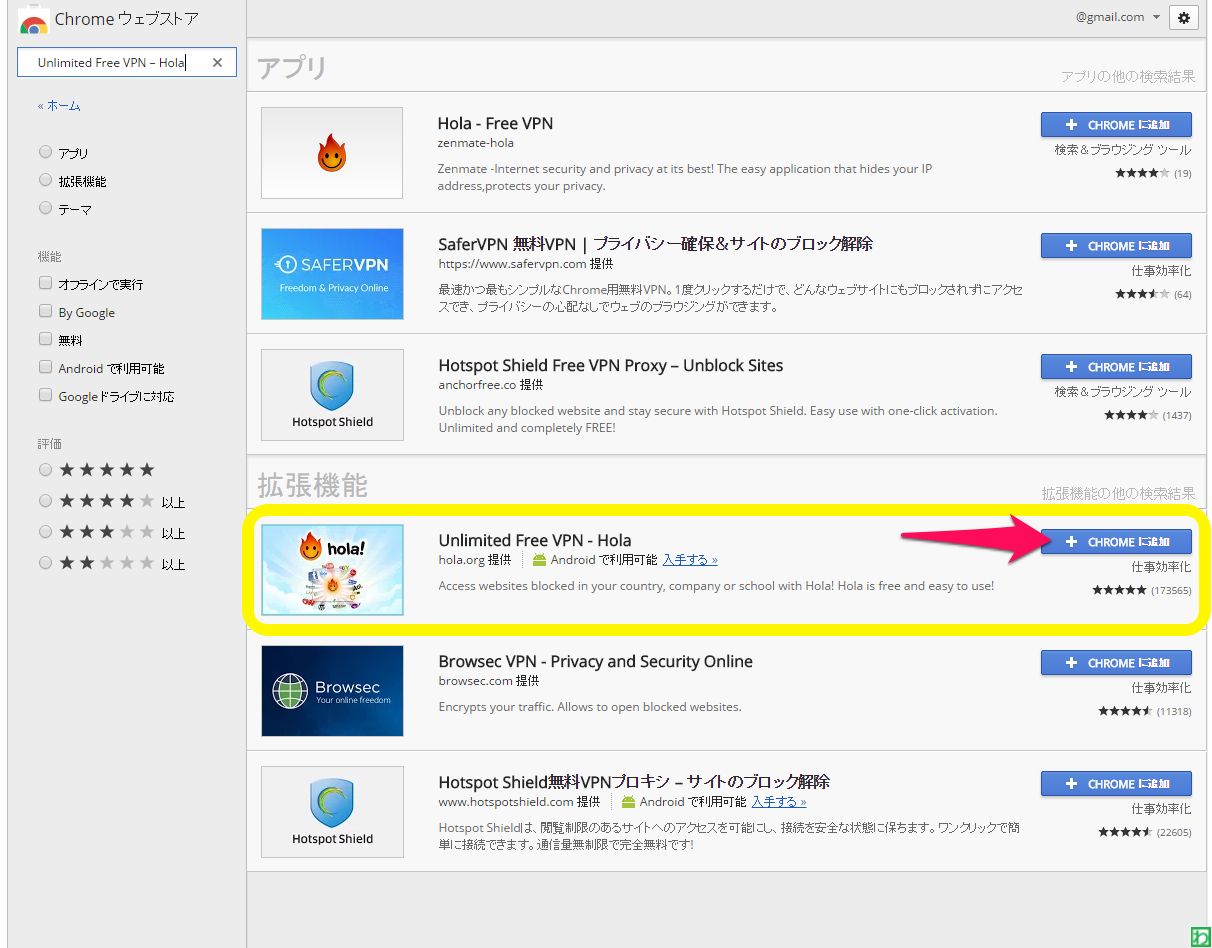This screenshot has width=1212, height=948.
Task: Click the https://www.safervpn.com 提供 publisher text
Action: (525, 264)
